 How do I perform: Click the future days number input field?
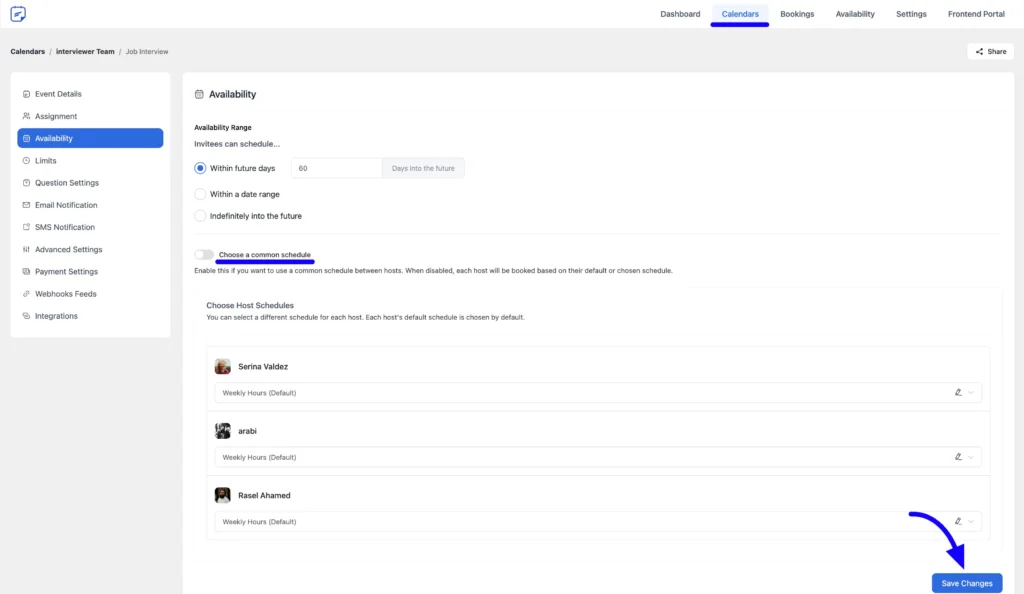pos(336,168)
